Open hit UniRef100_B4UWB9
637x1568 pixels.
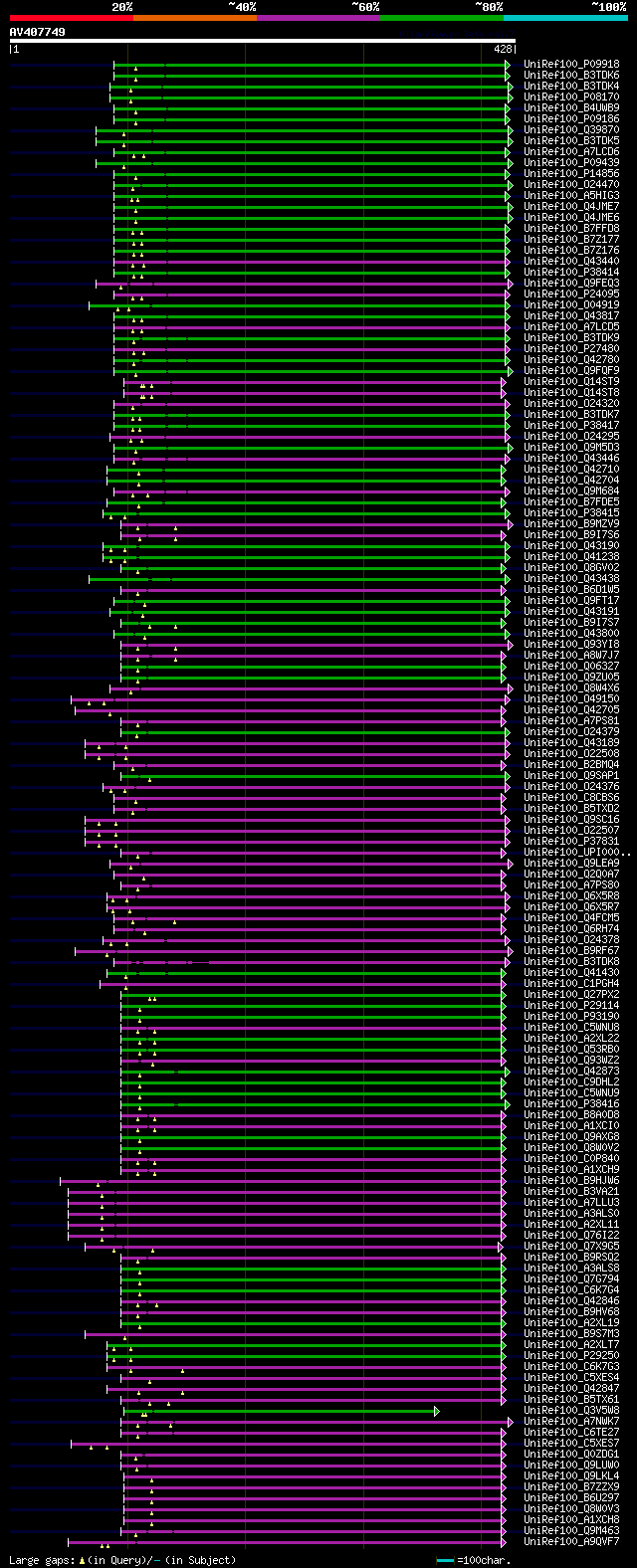click(x=571, y=108)
